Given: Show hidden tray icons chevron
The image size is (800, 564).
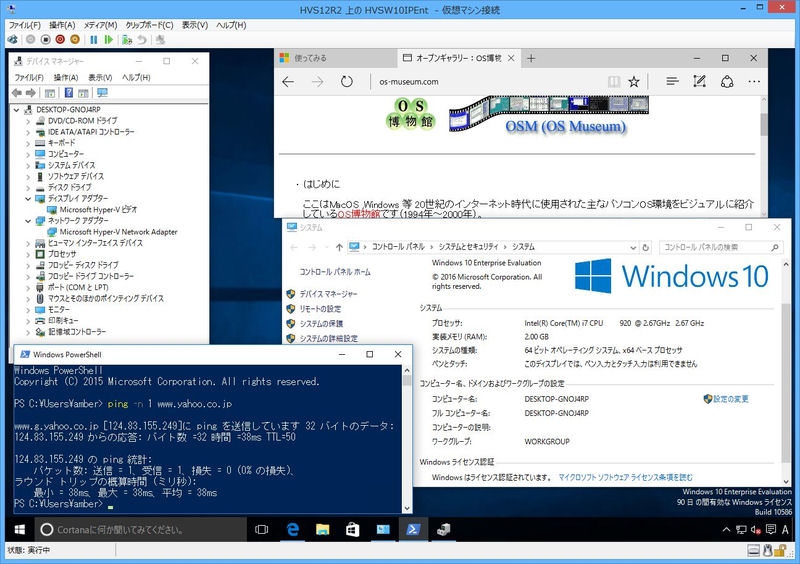Looking at the screenshot, I should click(726, 529).
